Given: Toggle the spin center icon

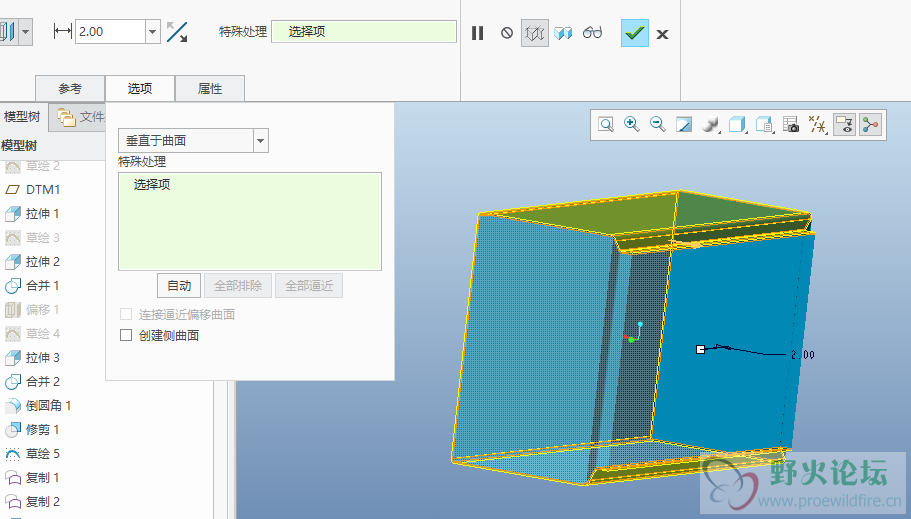Looking at the screenshot, I should click(x=870, y=124).
